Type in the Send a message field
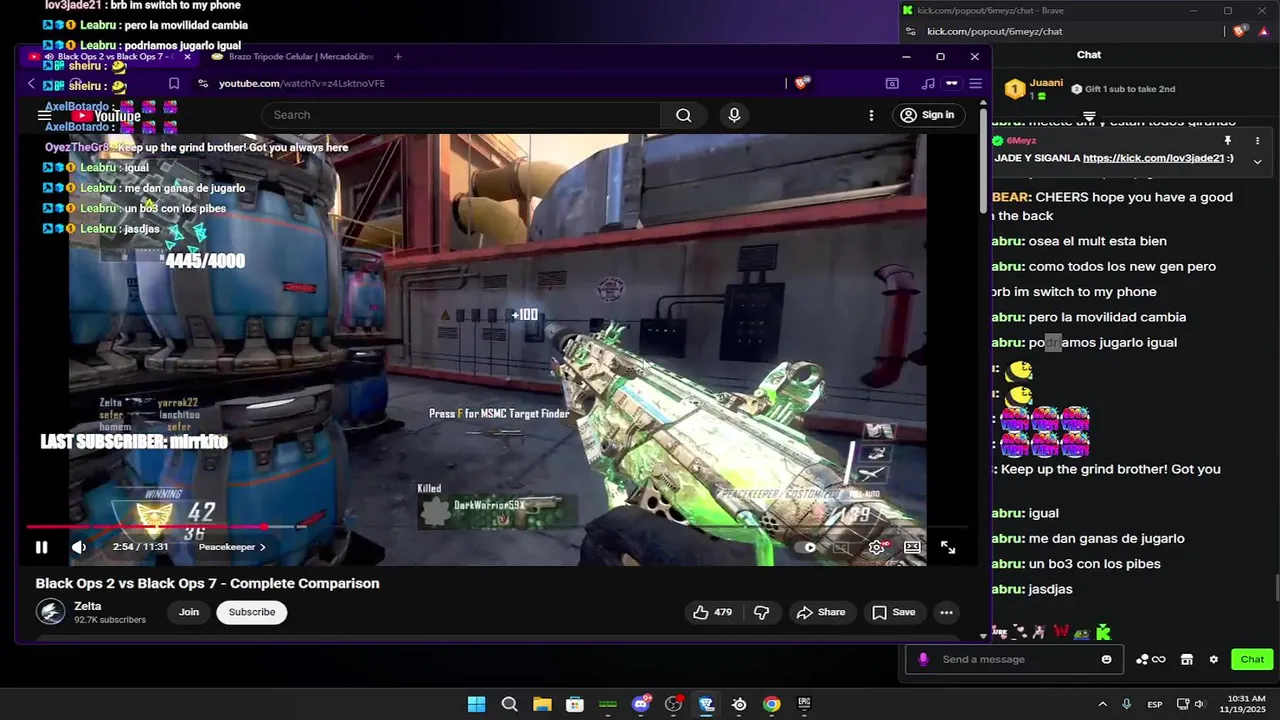Screen dimensions: 1280x720 tap(1013, 659)
